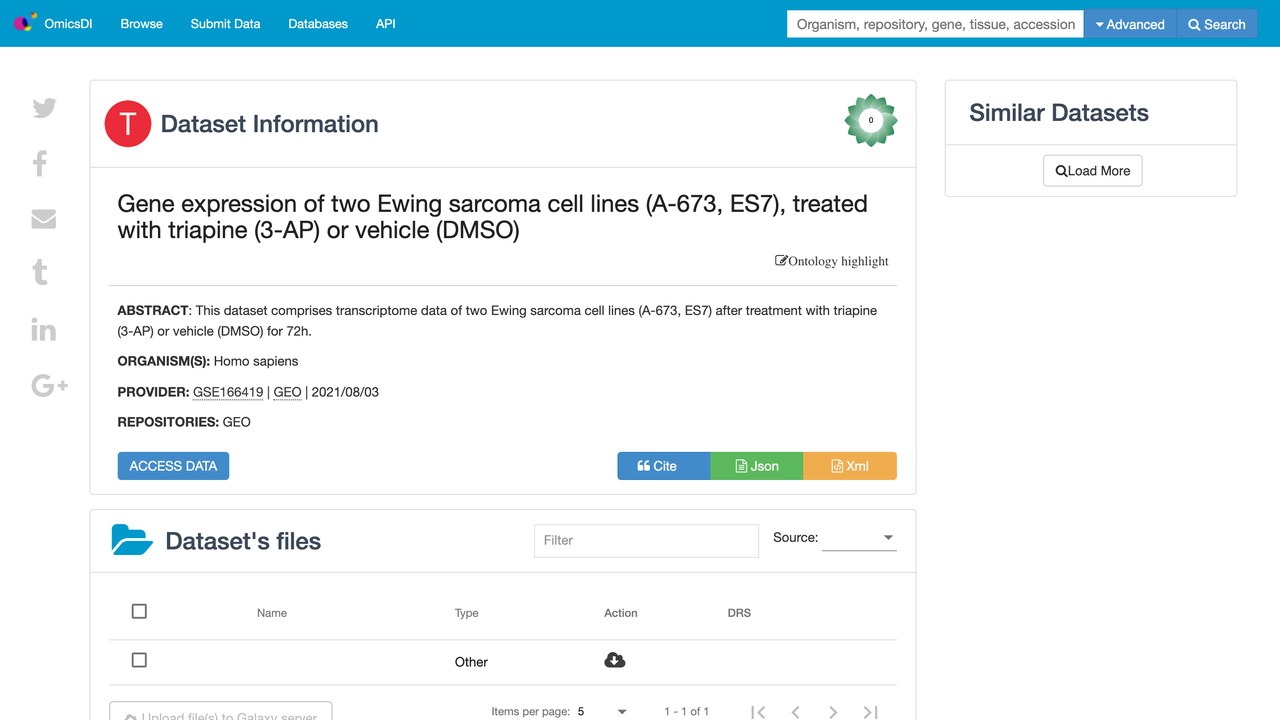The width and height of the screenshot is (1280, 720).
Task: Share dataset via email envelope icon
Action: (x=44, y=218)
